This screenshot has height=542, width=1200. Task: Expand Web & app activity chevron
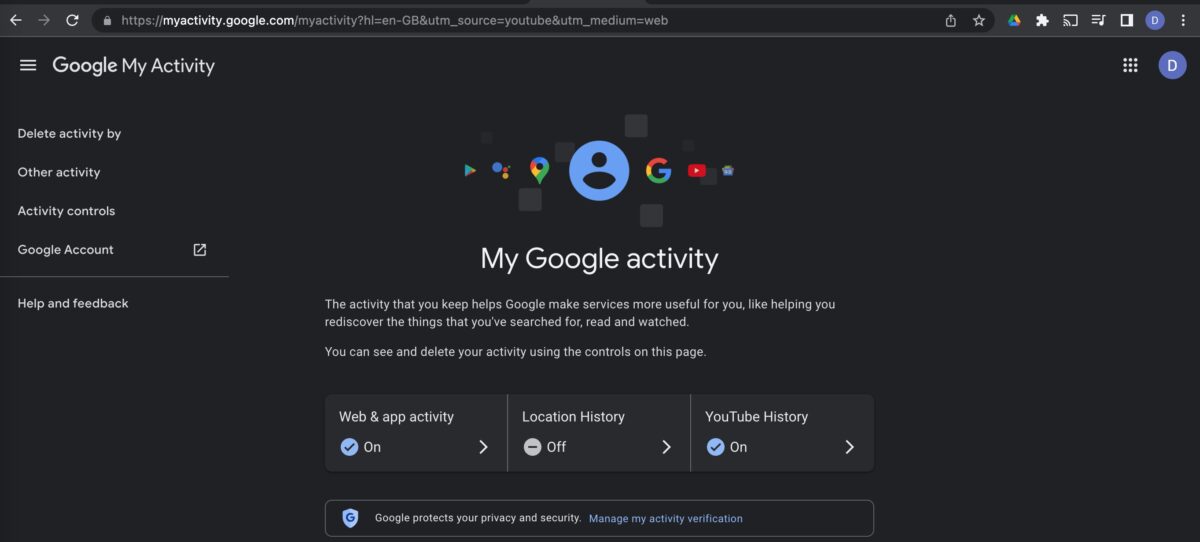pos(483,447)
